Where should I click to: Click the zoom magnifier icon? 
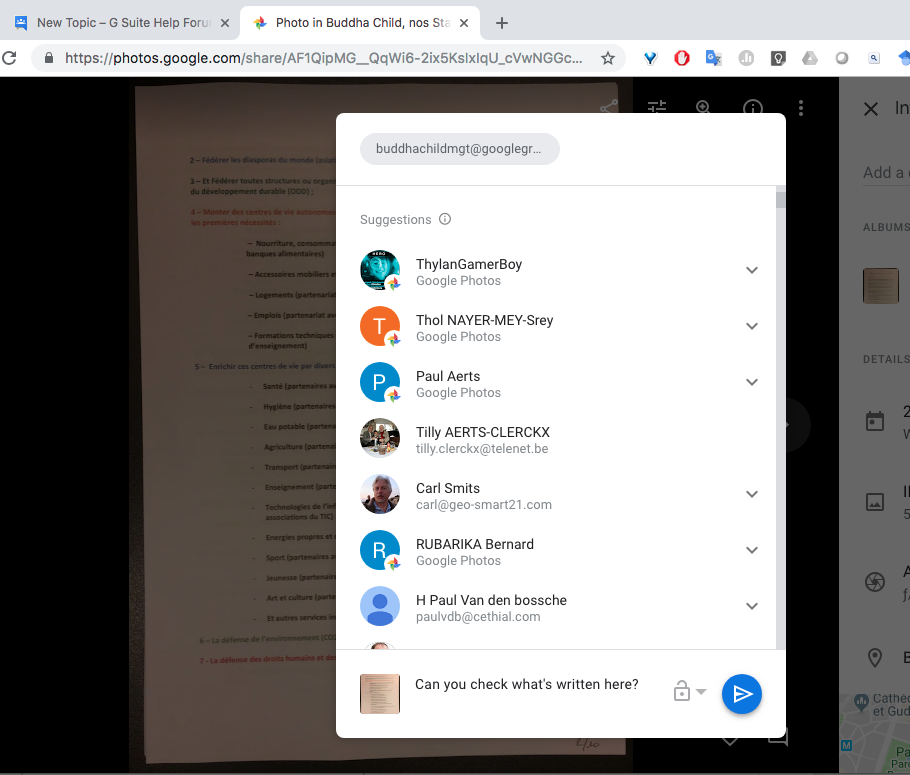click(703, 107)
